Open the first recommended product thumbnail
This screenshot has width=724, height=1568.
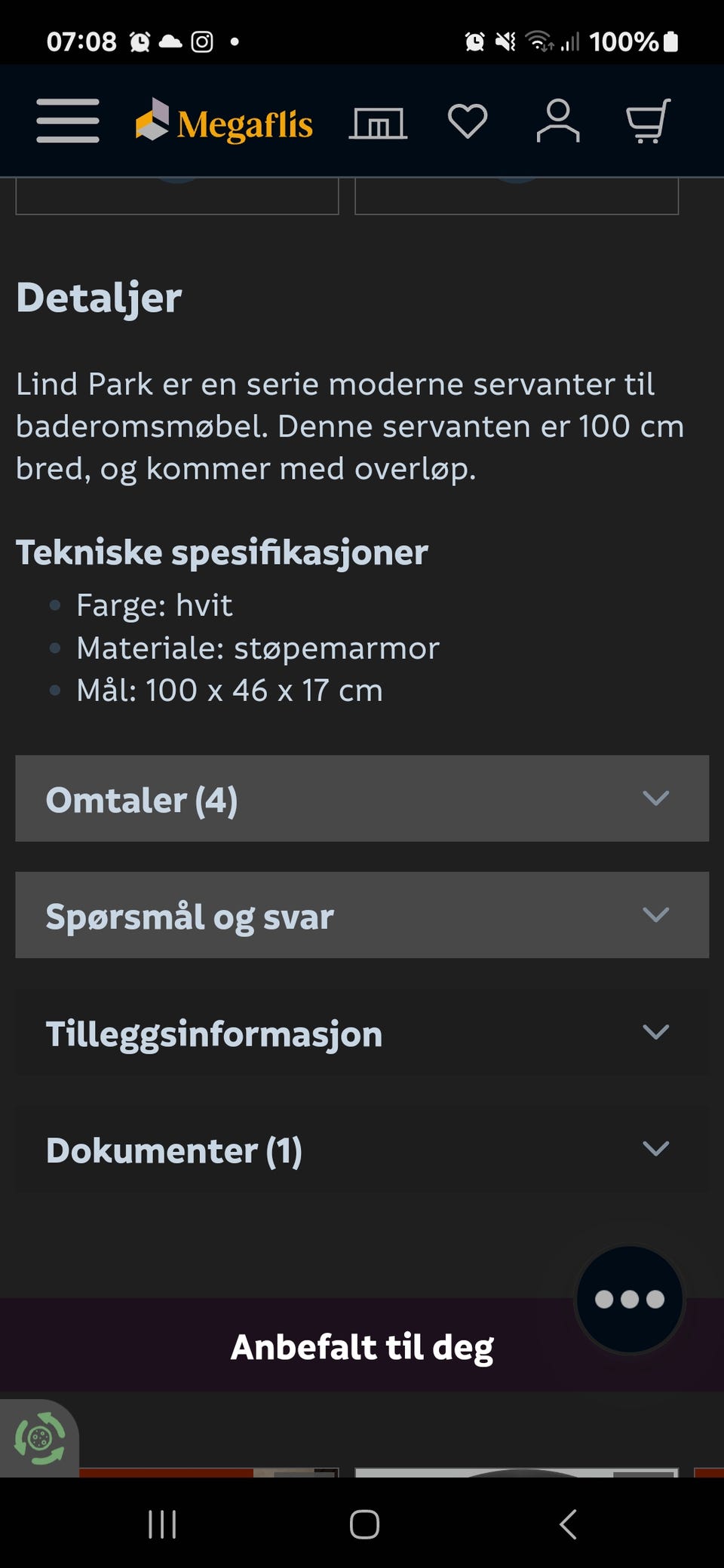coord(209,1472)
